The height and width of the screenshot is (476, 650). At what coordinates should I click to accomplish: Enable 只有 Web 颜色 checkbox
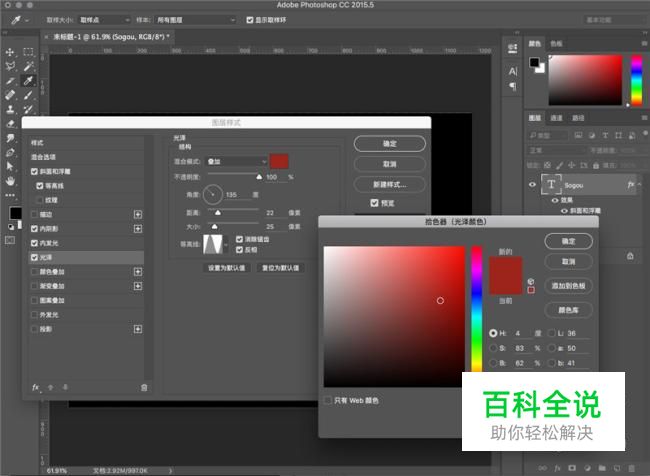[x=327, y=401]
